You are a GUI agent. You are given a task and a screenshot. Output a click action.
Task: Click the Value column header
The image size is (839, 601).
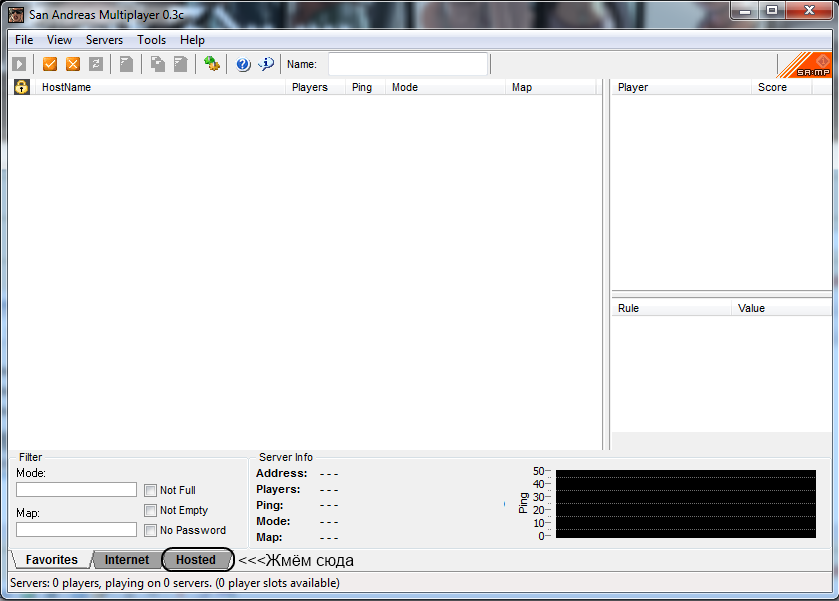coord(782,308)
